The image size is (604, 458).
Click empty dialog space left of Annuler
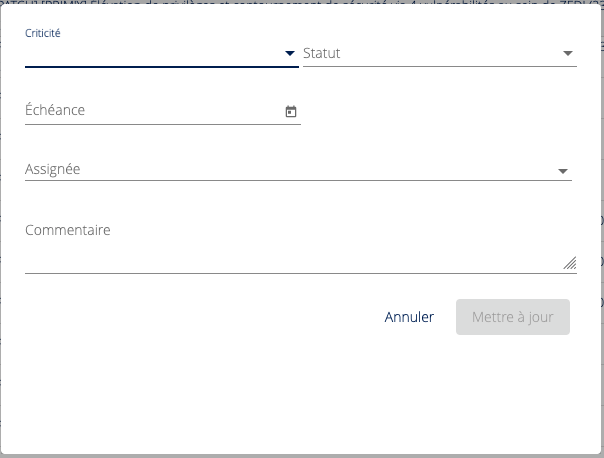tap(200, 317)
